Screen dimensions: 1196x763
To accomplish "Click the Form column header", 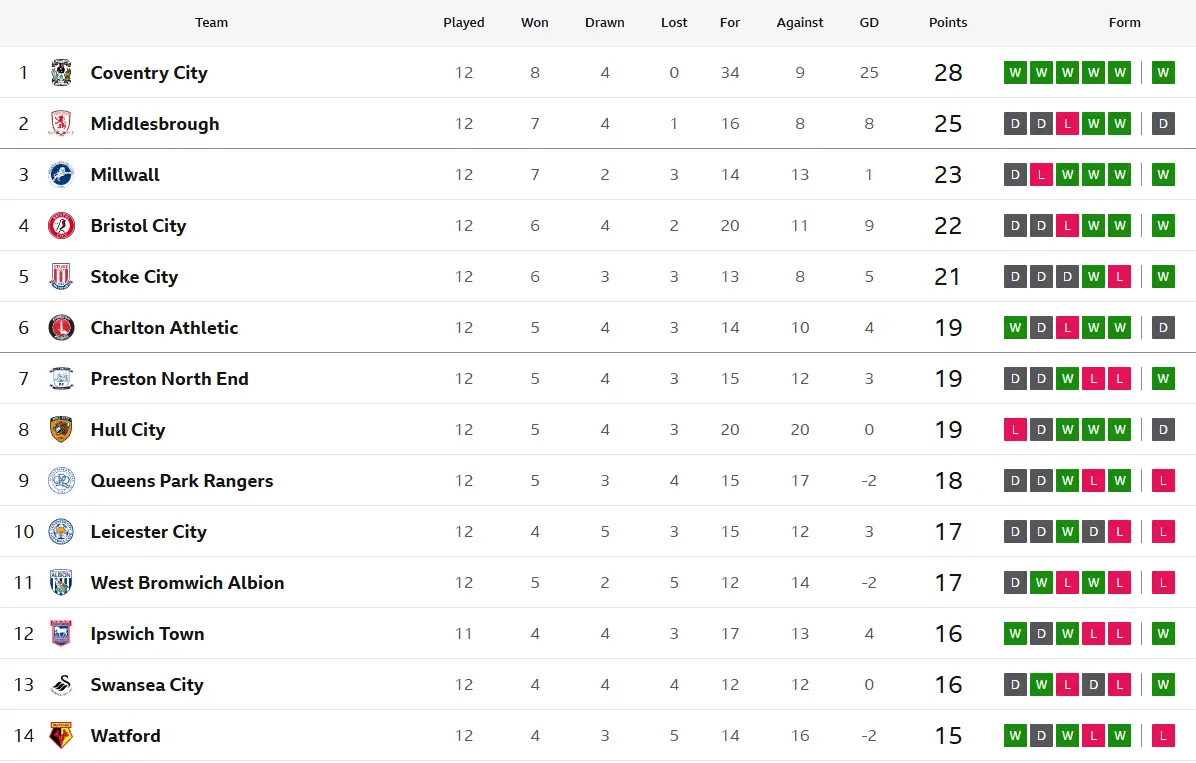I will click(x=1124, y=23).
